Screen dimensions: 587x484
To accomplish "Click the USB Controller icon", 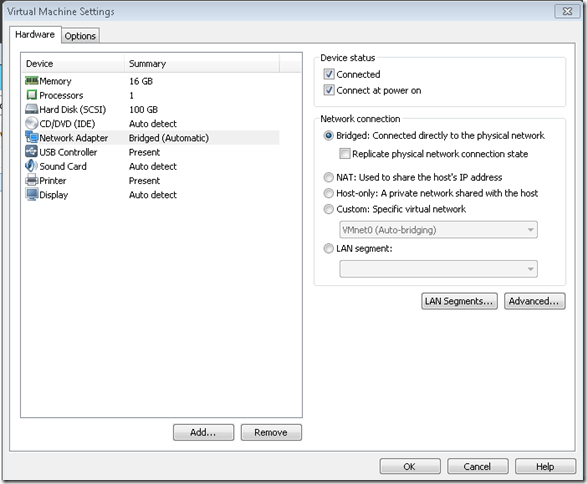I will click(x=31, y=152).
